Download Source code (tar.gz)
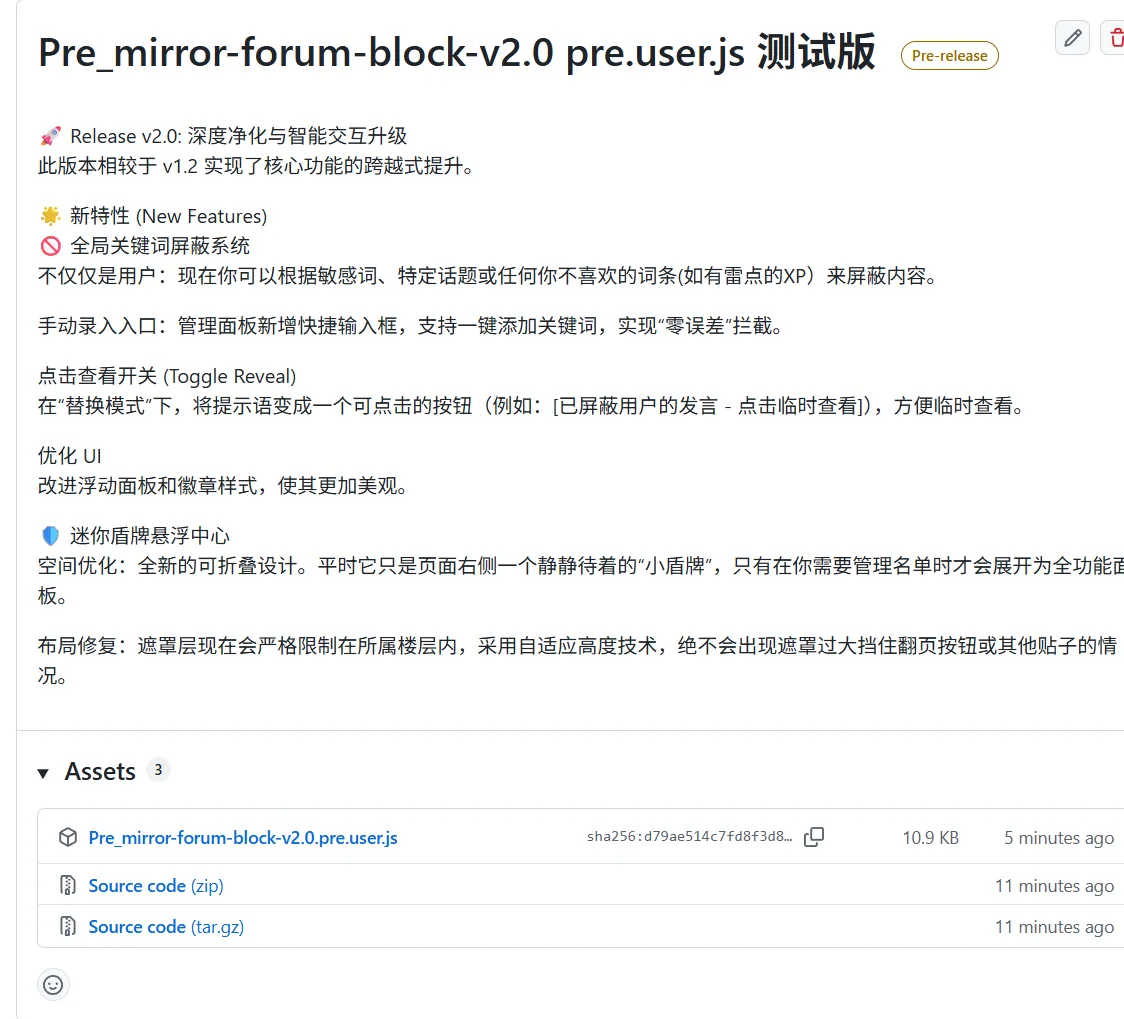 166,927
